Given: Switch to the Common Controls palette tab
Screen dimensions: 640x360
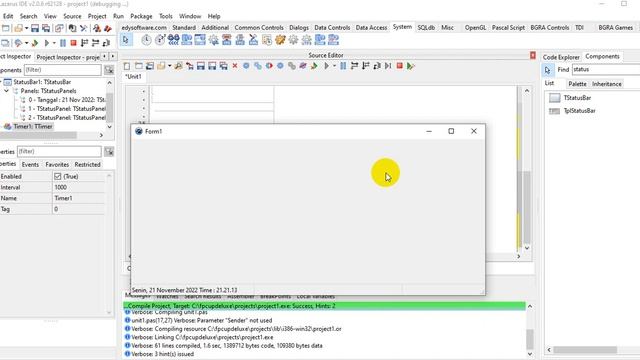Looking at the screenshot, I should [259, 28].
